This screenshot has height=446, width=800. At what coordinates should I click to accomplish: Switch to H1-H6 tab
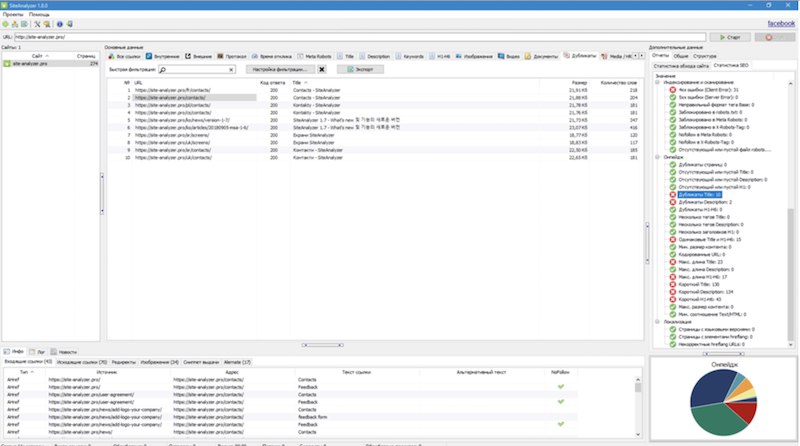[440, 56]
